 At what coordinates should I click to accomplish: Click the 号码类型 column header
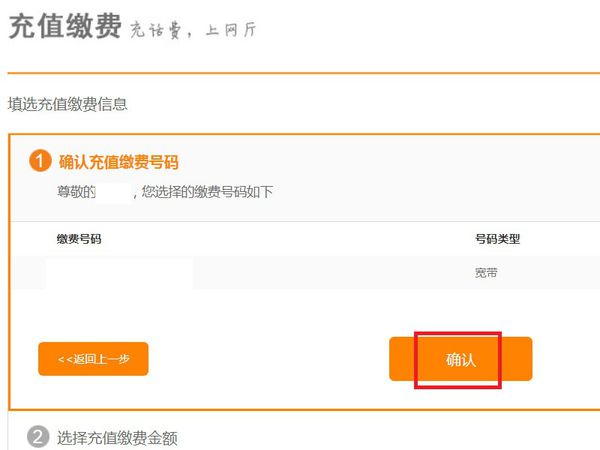pos(497,239)
